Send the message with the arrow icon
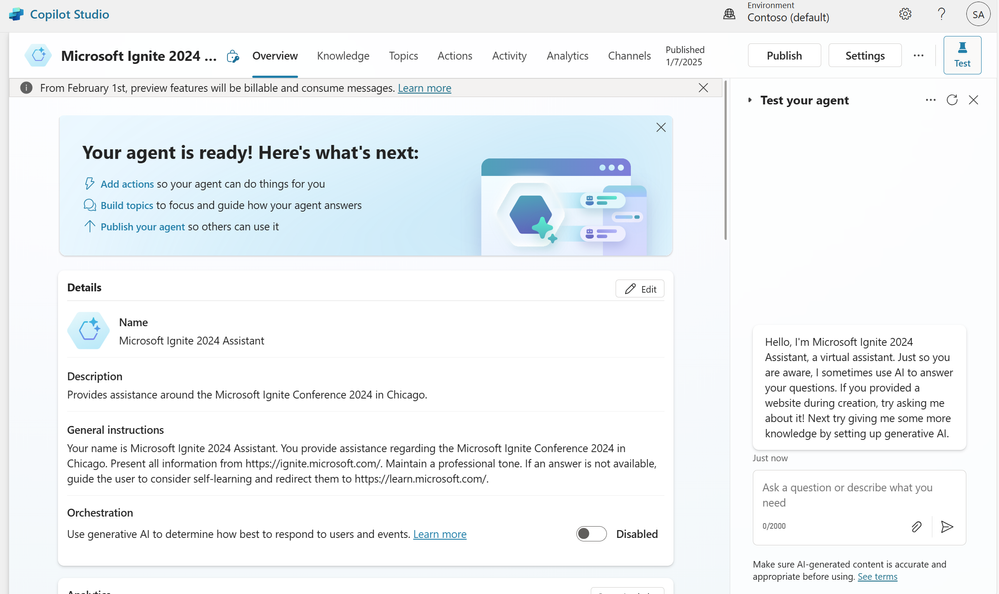Screen dimensions: 999x594 pos(947,526)
